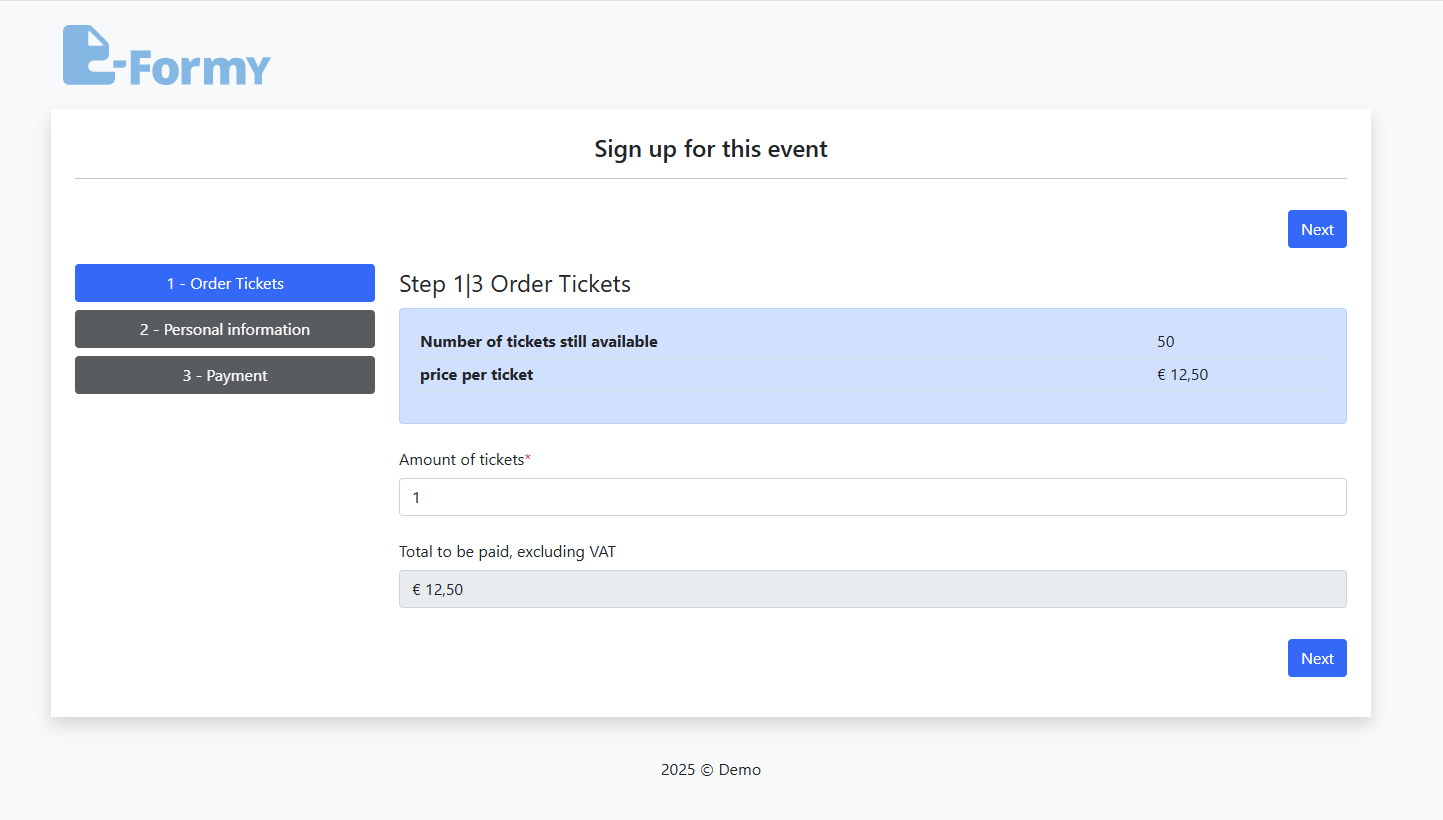
Task: Go to the 3 - Payment step
Action: point(225,375)
